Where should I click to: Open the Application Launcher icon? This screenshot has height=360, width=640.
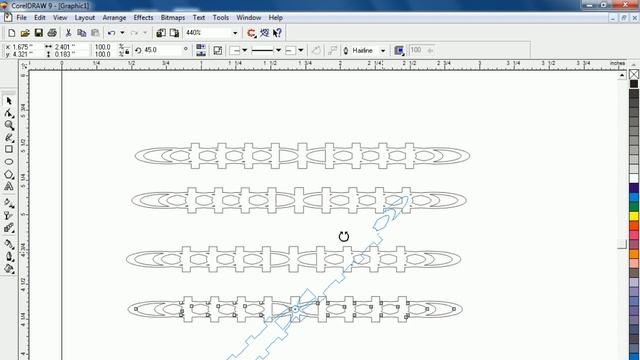(x=251, y=33)
